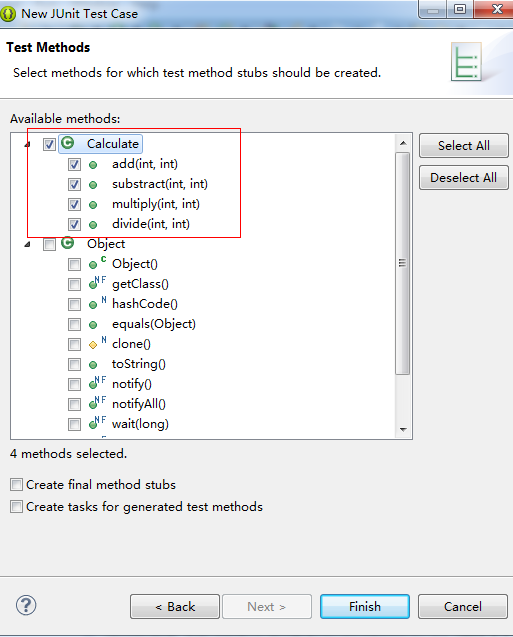The image size is (513, 637).
Task: Select the equals(Object) row text
Action: point(154,324)
